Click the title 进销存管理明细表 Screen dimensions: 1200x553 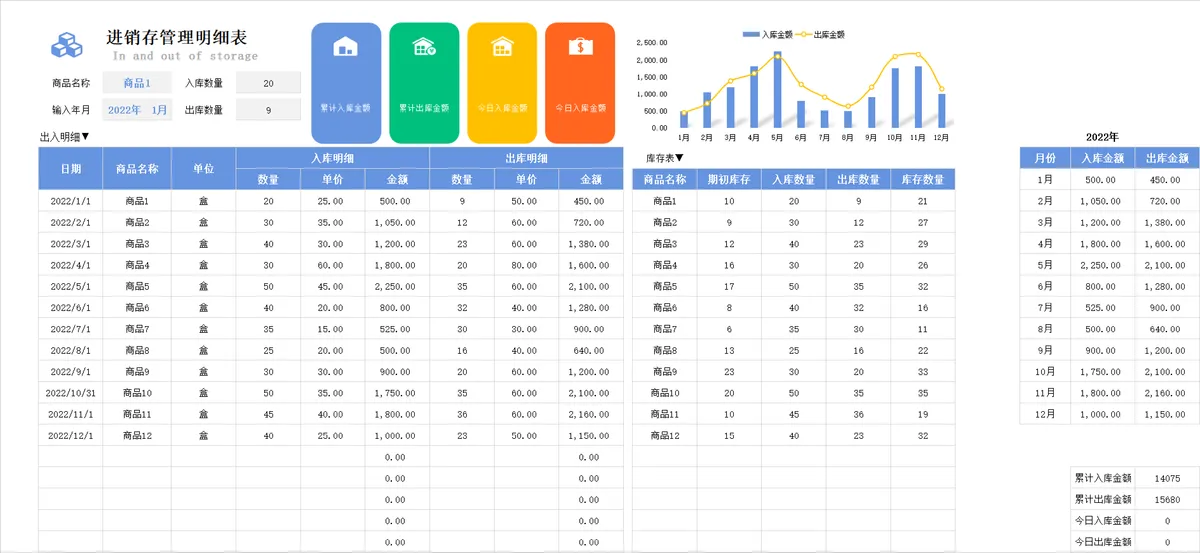point(177,38)
